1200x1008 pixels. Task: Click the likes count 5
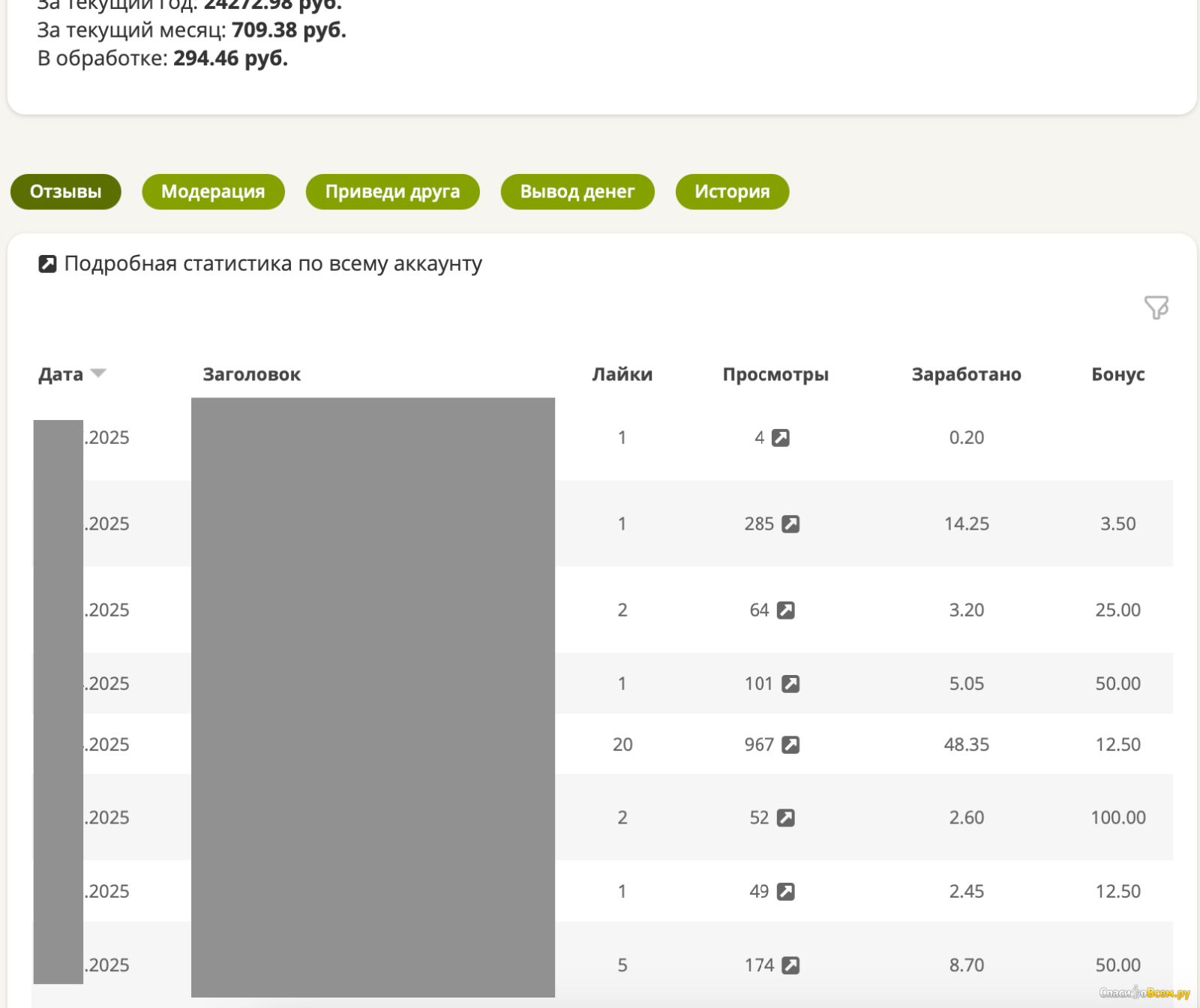click(622, 965)
